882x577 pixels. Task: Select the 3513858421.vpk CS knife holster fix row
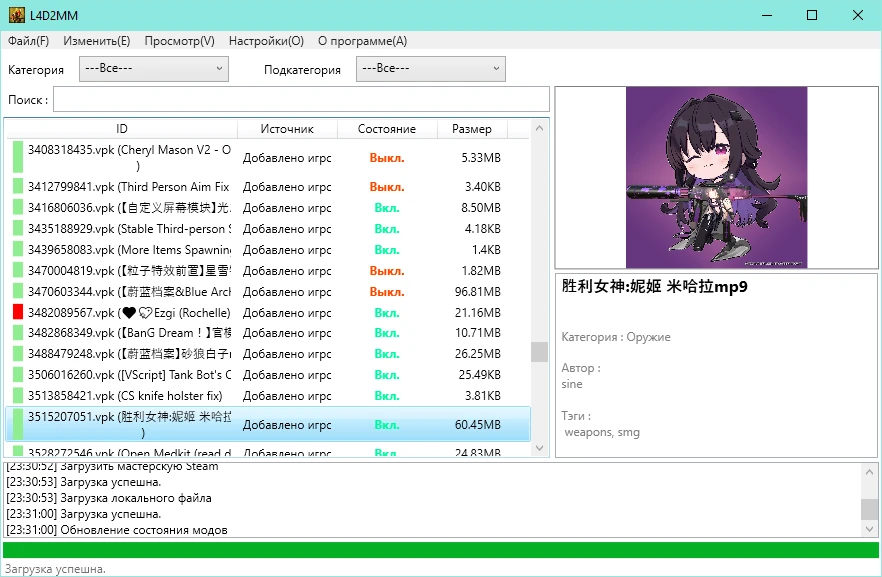click(x=268, y=395)
